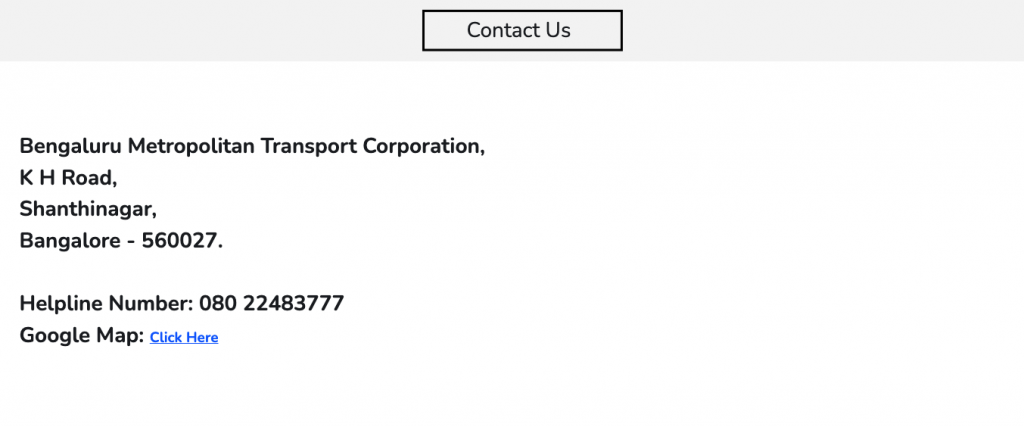
Task: Click the 080 area code
Action: (x=217, y=303)
